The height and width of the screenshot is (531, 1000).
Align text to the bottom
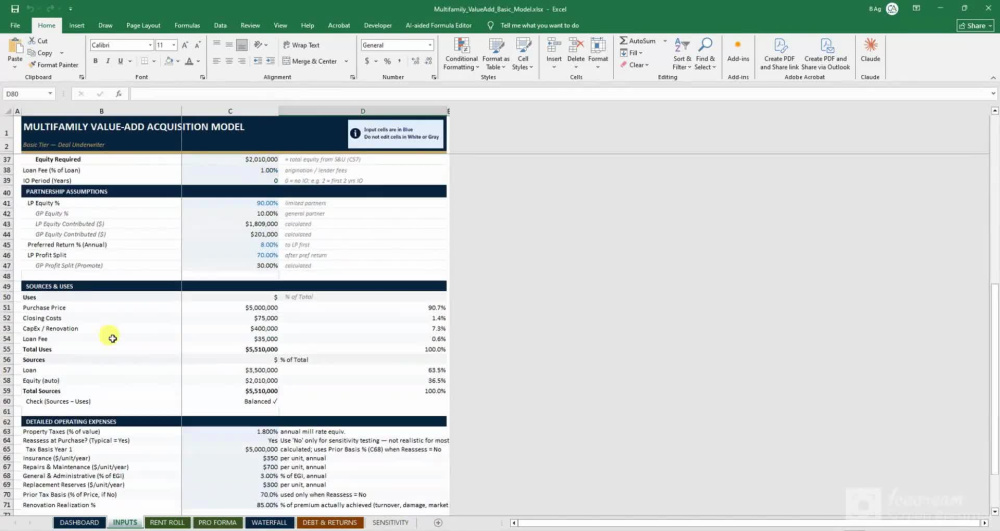tap(242, 45)
